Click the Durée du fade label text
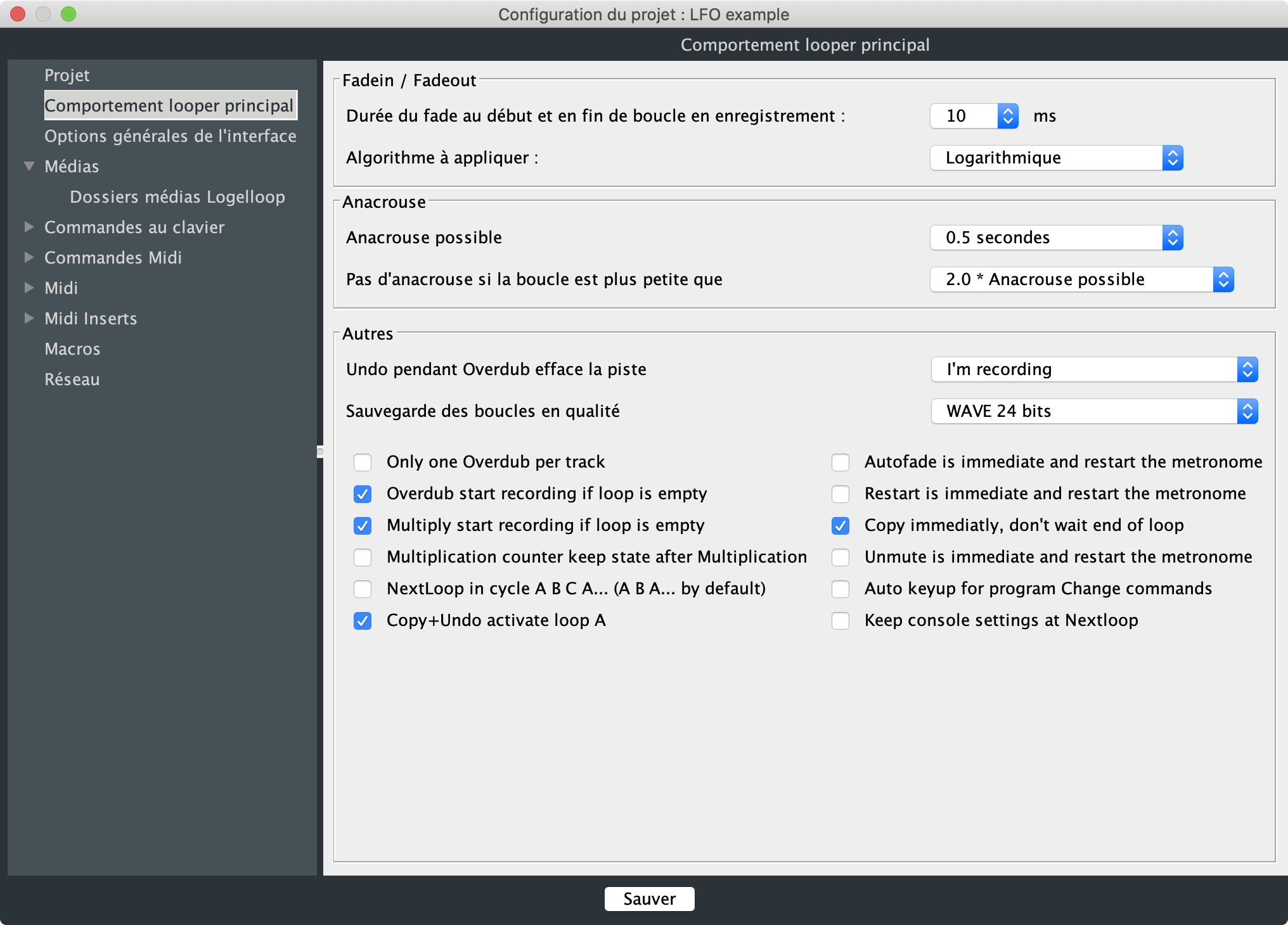The height and width of the screenshot is (925, 1288). (596, 116)
